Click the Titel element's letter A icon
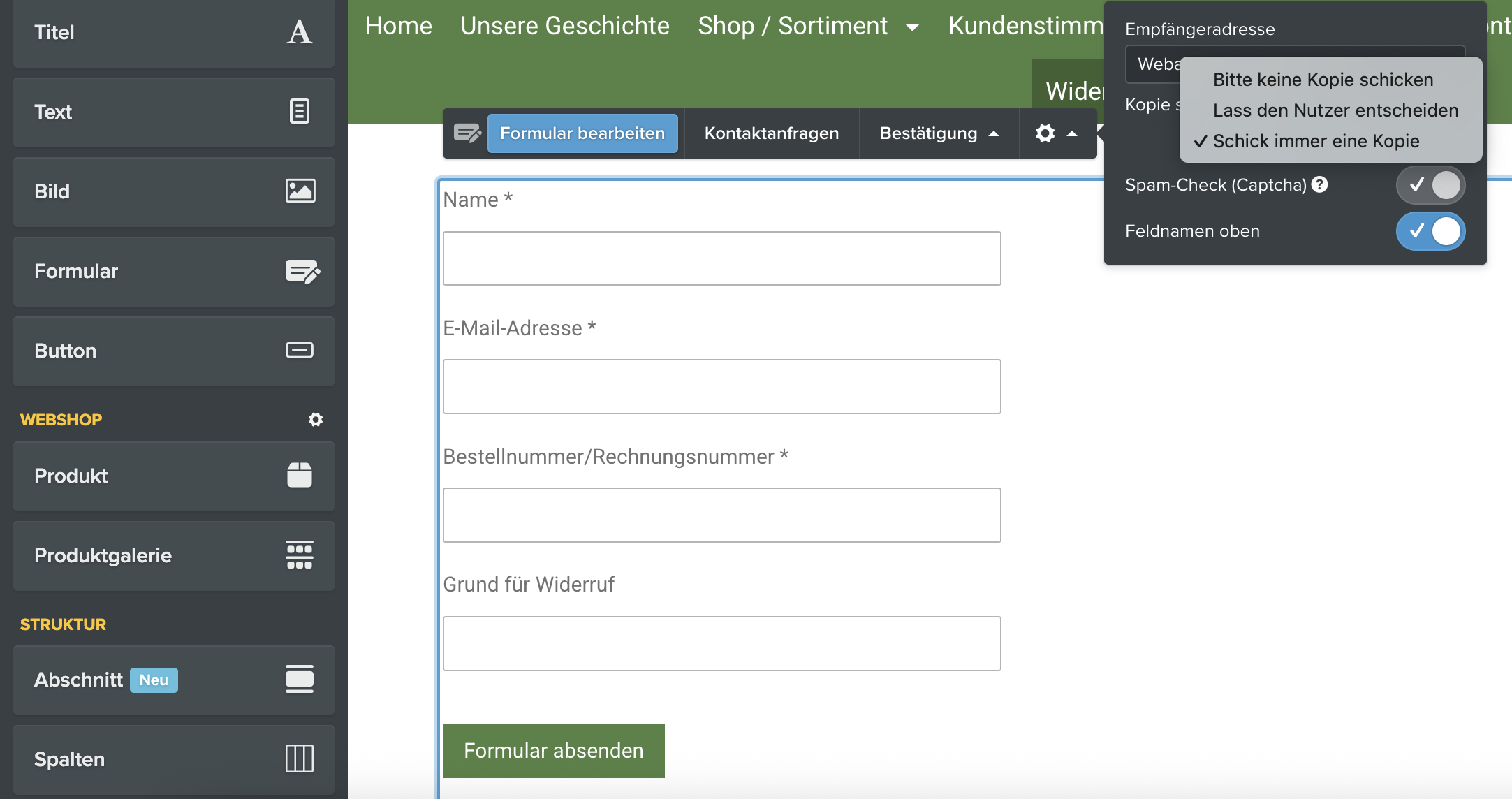Image resolution: width=1512 pixels, height=799 pixels. (300, 32)
